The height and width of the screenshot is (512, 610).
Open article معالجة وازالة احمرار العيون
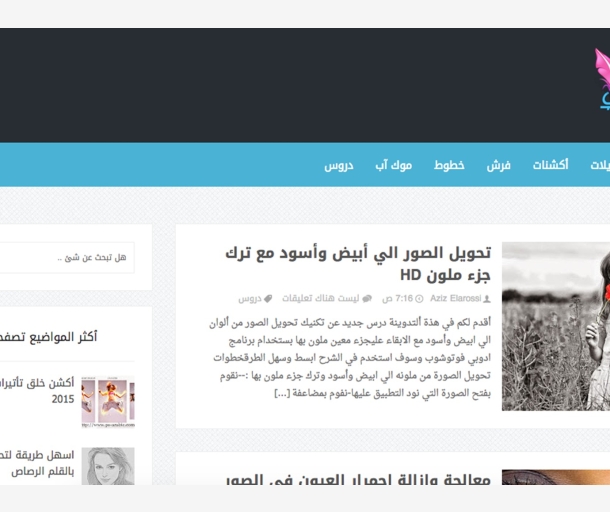click(358, 479)
